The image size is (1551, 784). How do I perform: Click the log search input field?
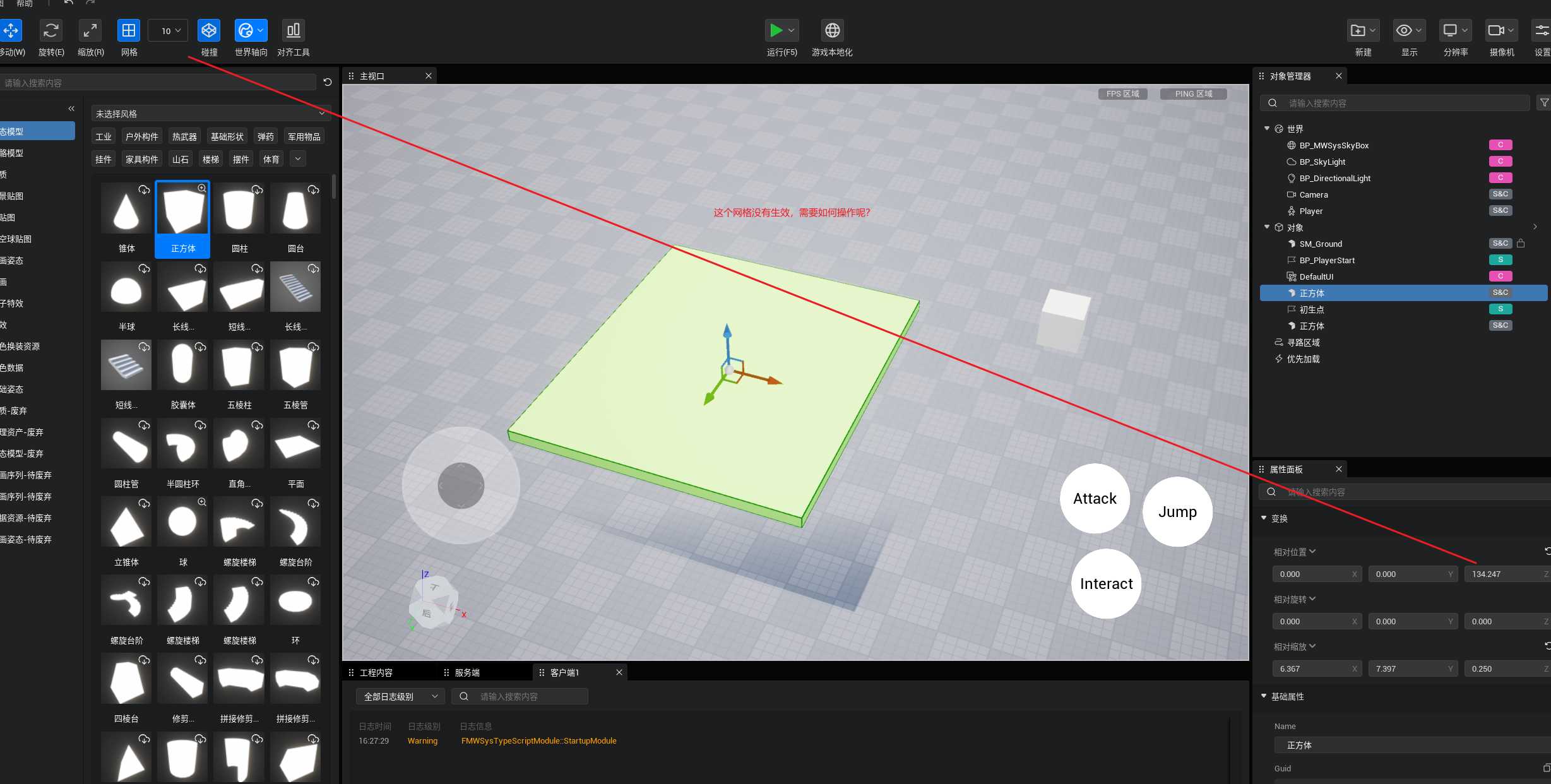520,696
